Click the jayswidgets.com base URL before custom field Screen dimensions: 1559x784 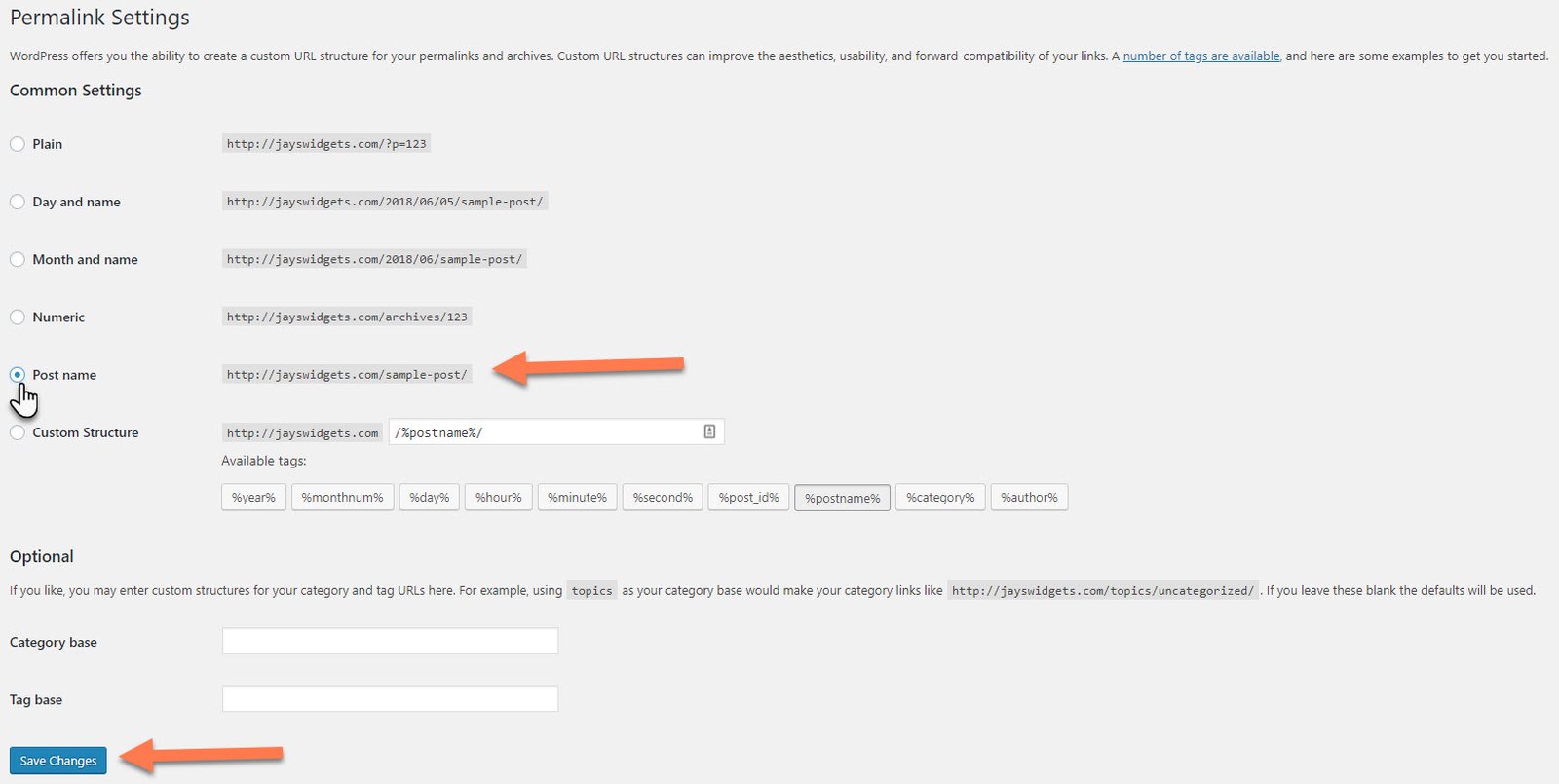coord(302,433)
